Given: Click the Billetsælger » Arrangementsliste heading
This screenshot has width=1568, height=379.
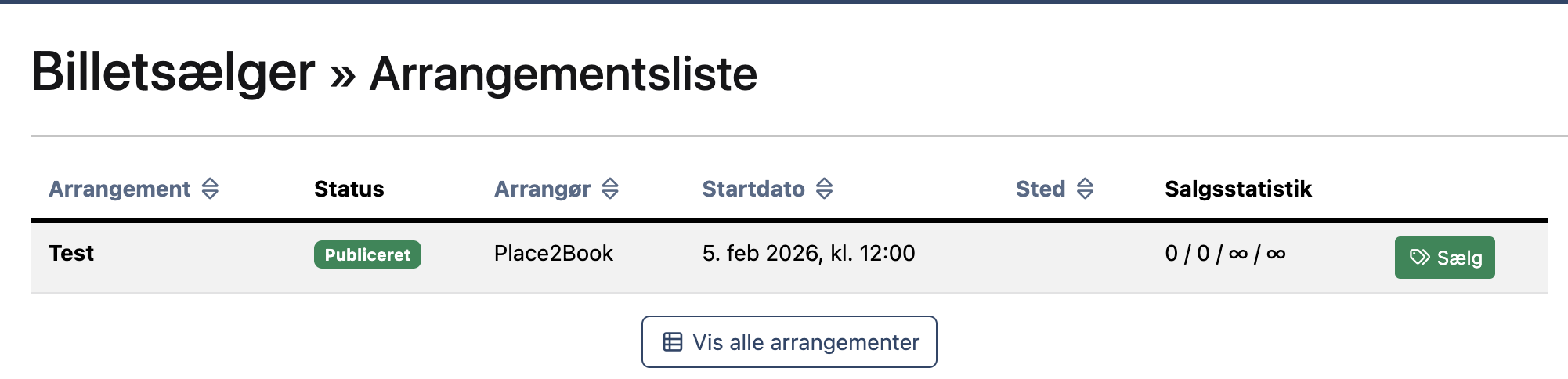Looking at the screenshot, I should (394, 73).
